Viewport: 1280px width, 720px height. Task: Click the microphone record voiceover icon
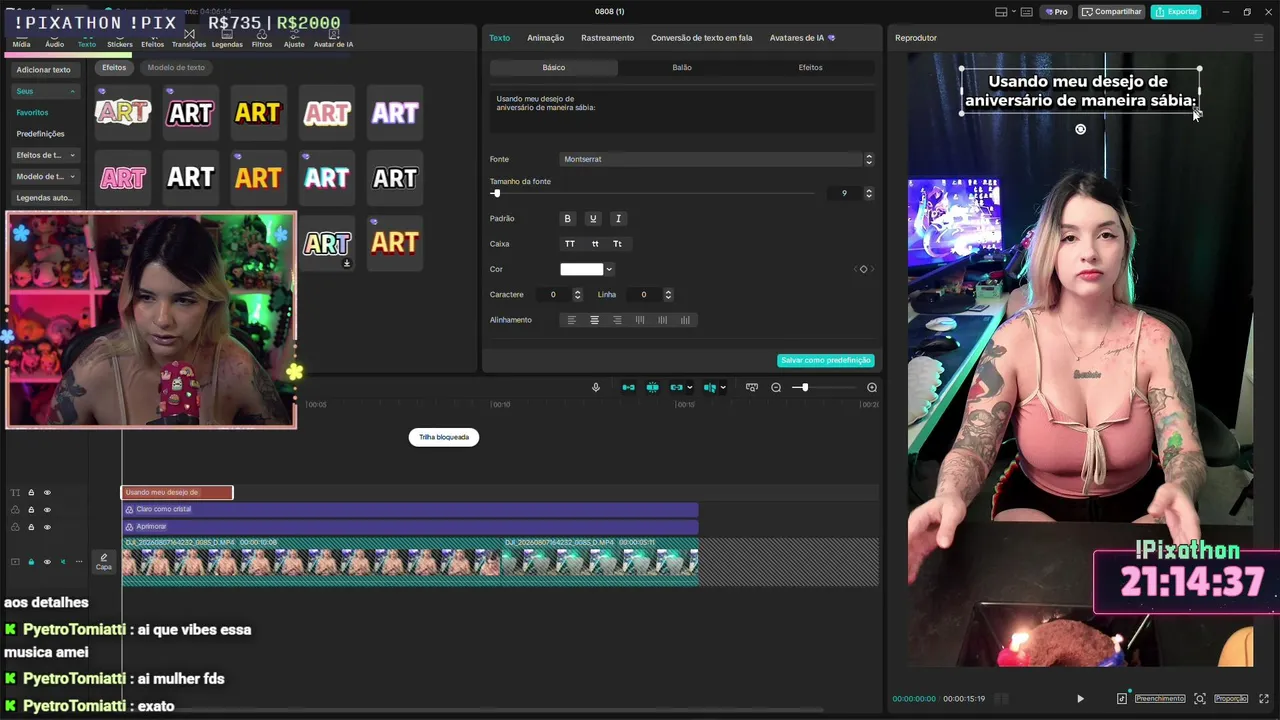(596, 388)
